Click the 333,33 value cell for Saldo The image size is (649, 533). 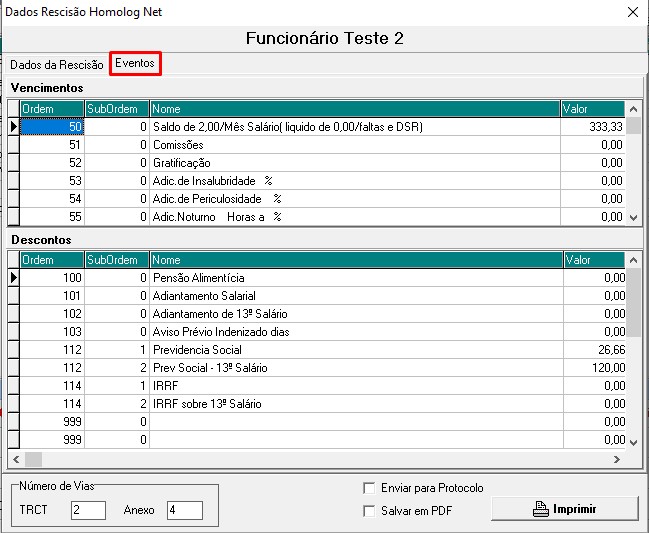[x=594, y=127]
